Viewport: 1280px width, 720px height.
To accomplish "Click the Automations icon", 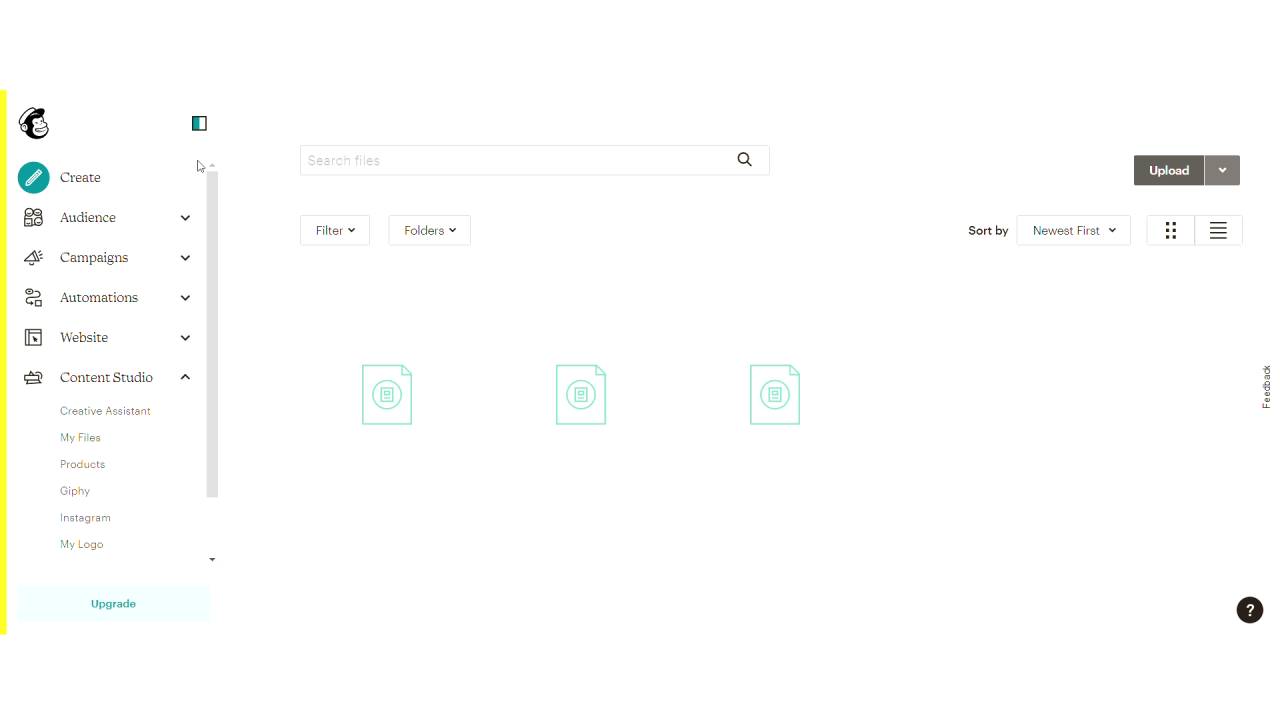I will pyautogui.click(x=32, y=297).
